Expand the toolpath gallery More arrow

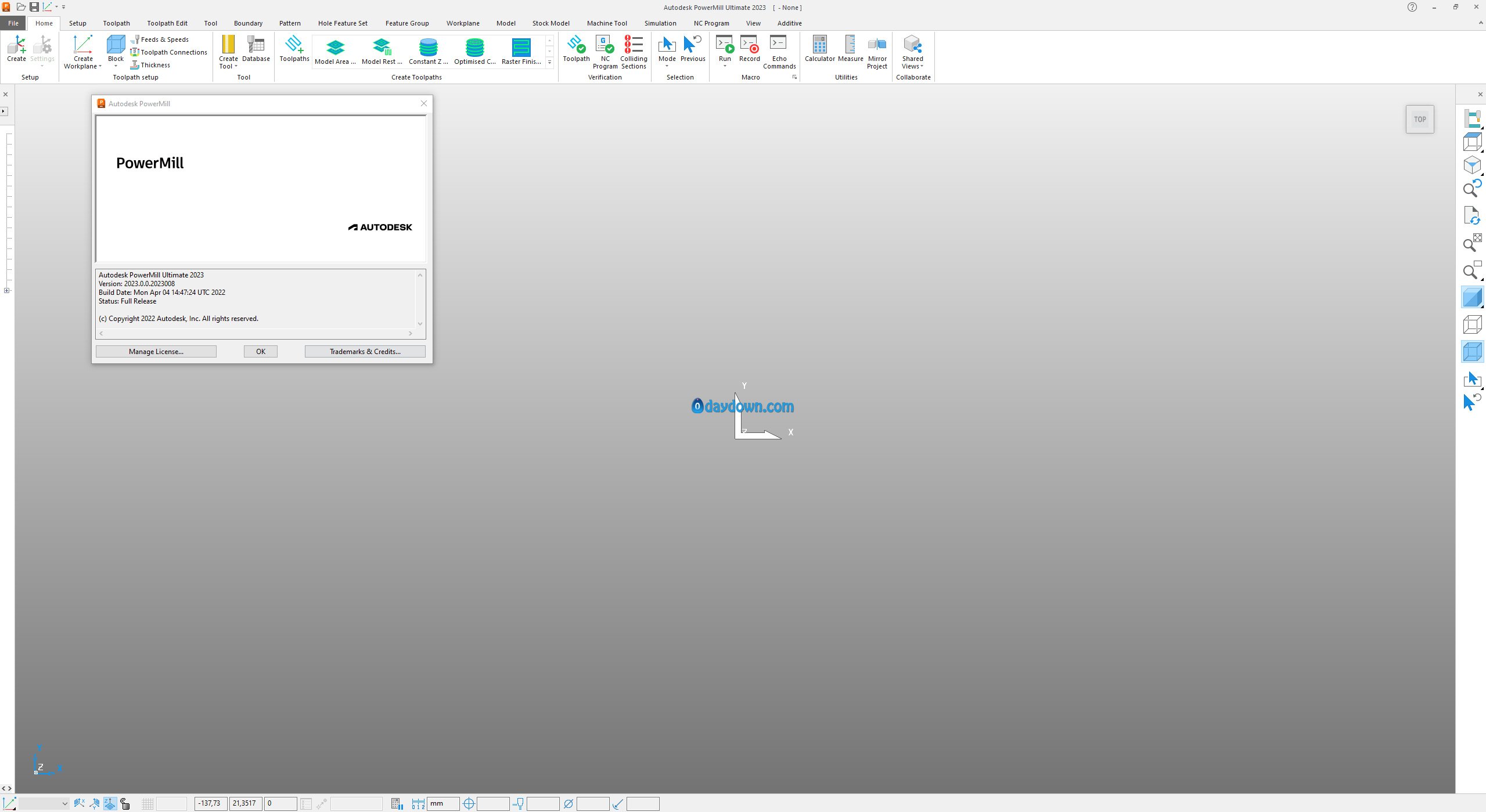point(549,62)
